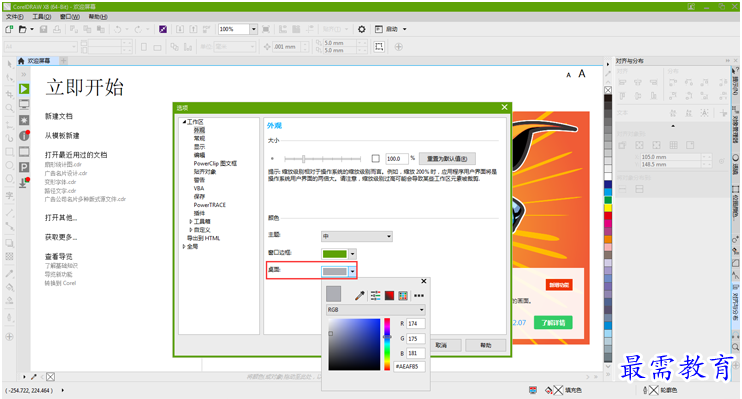Click the 取消 cancel button in dialog

point(442,346)
